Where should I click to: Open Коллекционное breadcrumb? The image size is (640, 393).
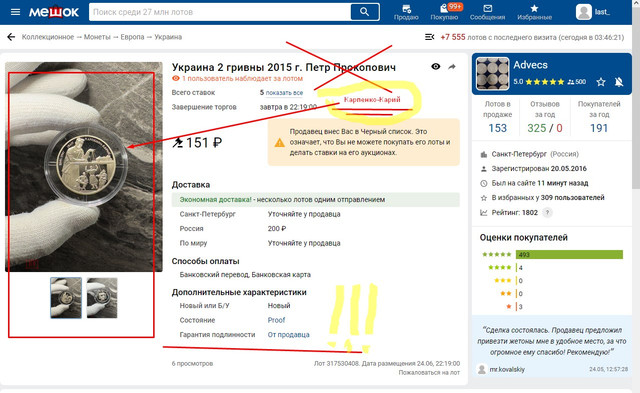click(x=48, y=37)
